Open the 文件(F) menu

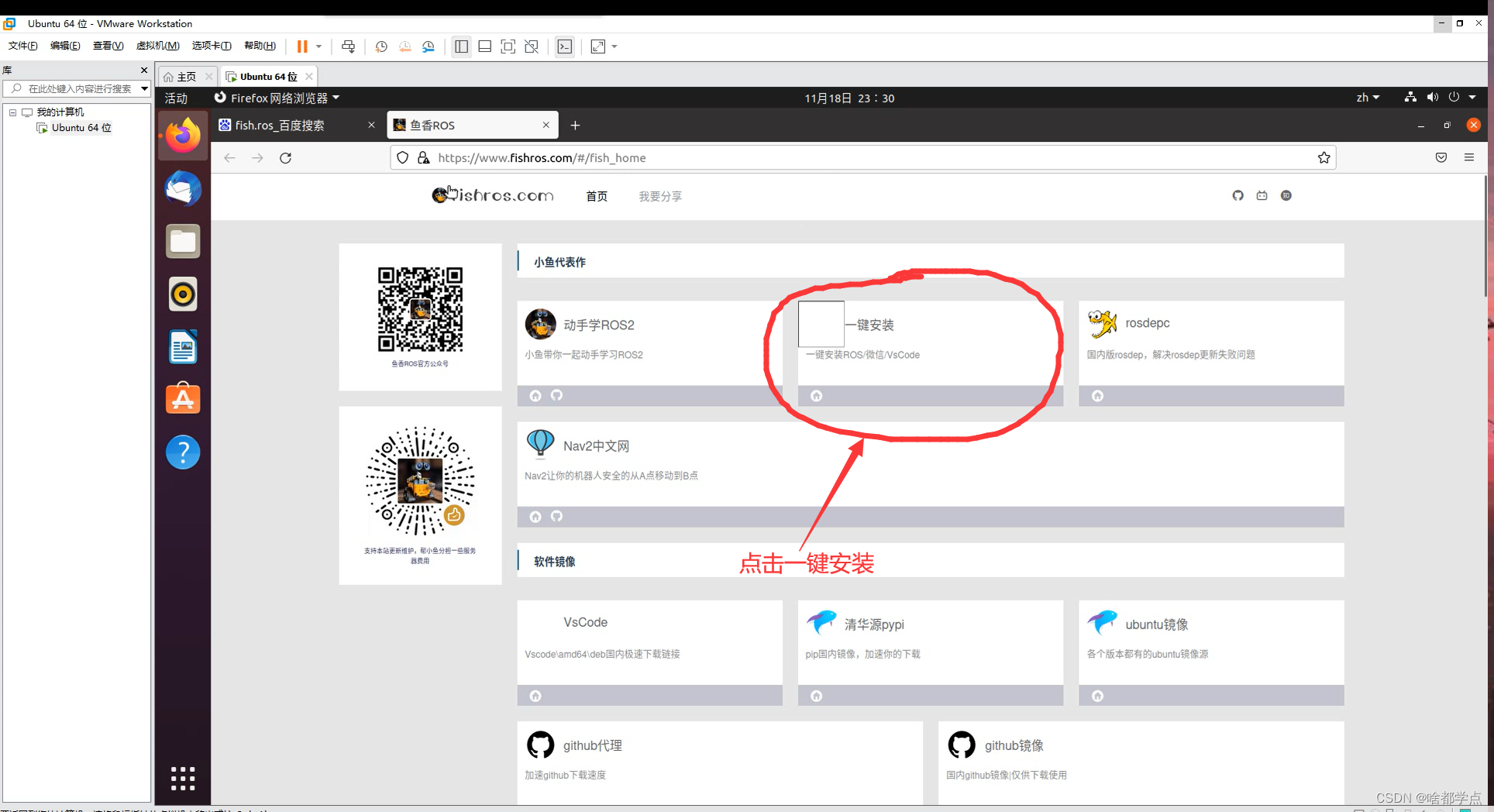23,46
